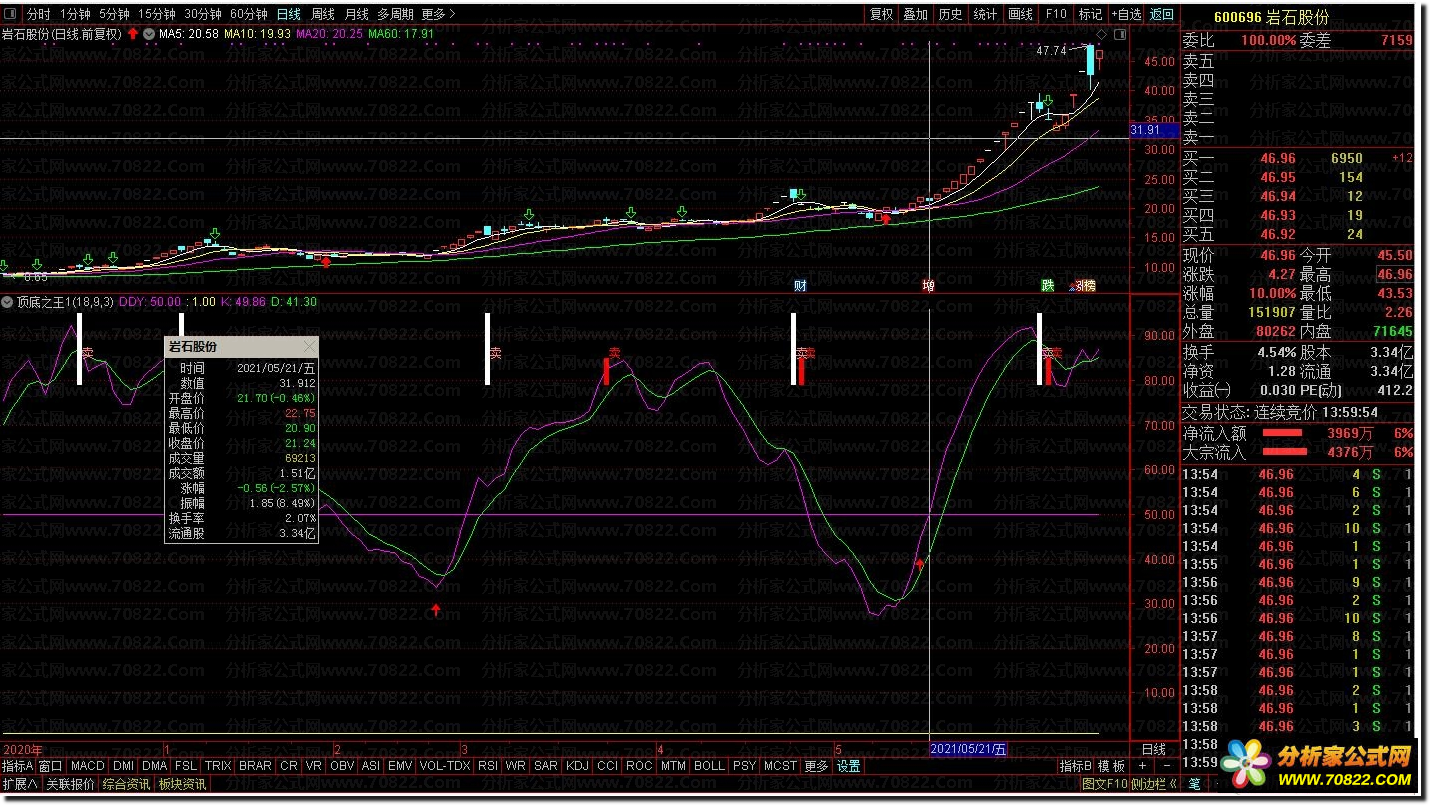Click the 叠加 overlay button
This screenshot has width=1431, height=805.
(x=915, y=15)
